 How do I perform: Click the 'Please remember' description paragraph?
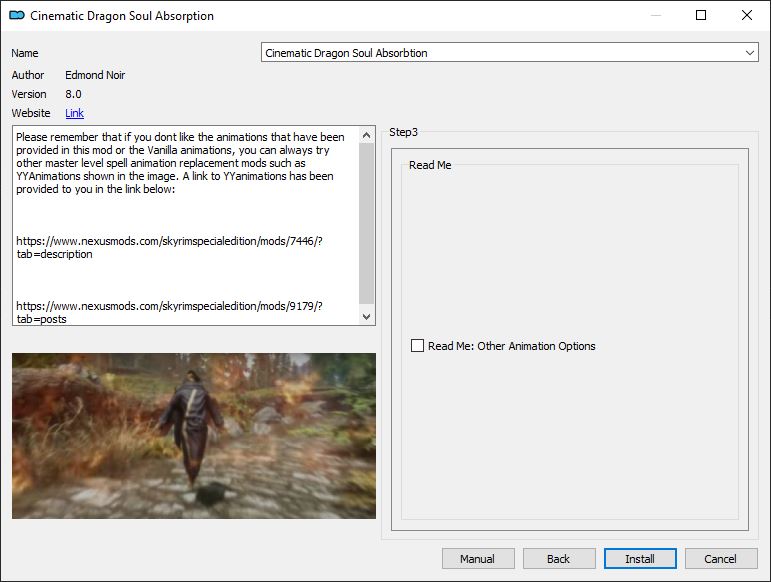pos(180,163)
